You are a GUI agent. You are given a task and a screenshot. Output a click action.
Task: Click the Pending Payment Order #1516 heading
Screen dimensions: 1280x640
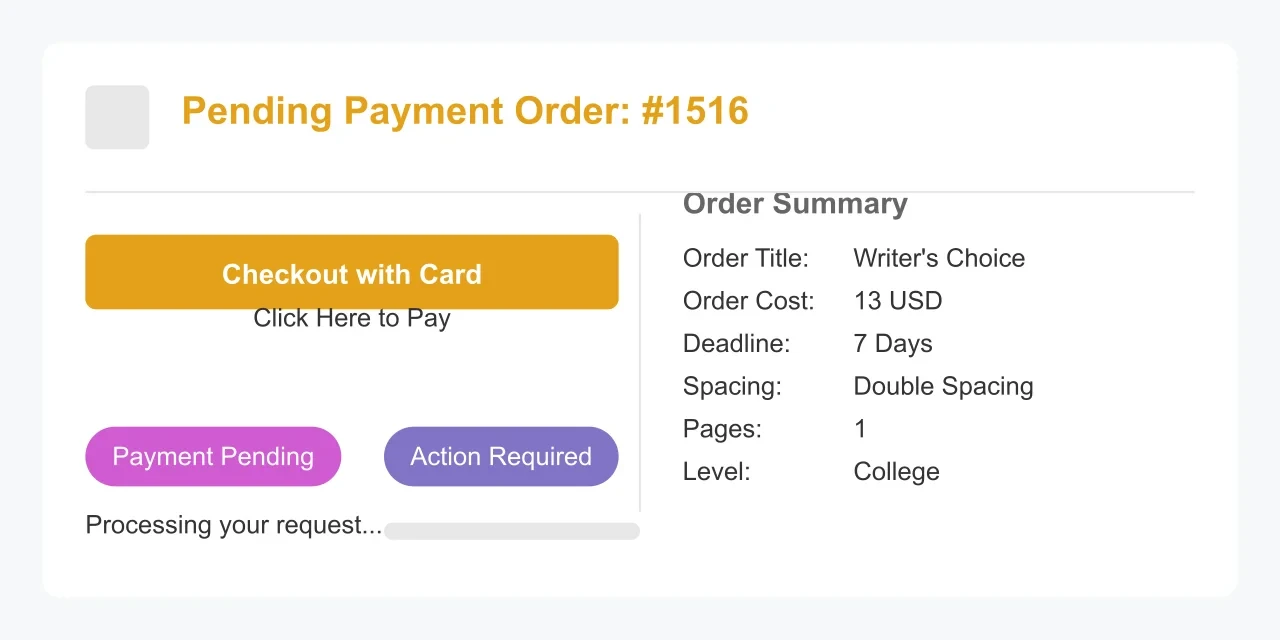[465, 111]
